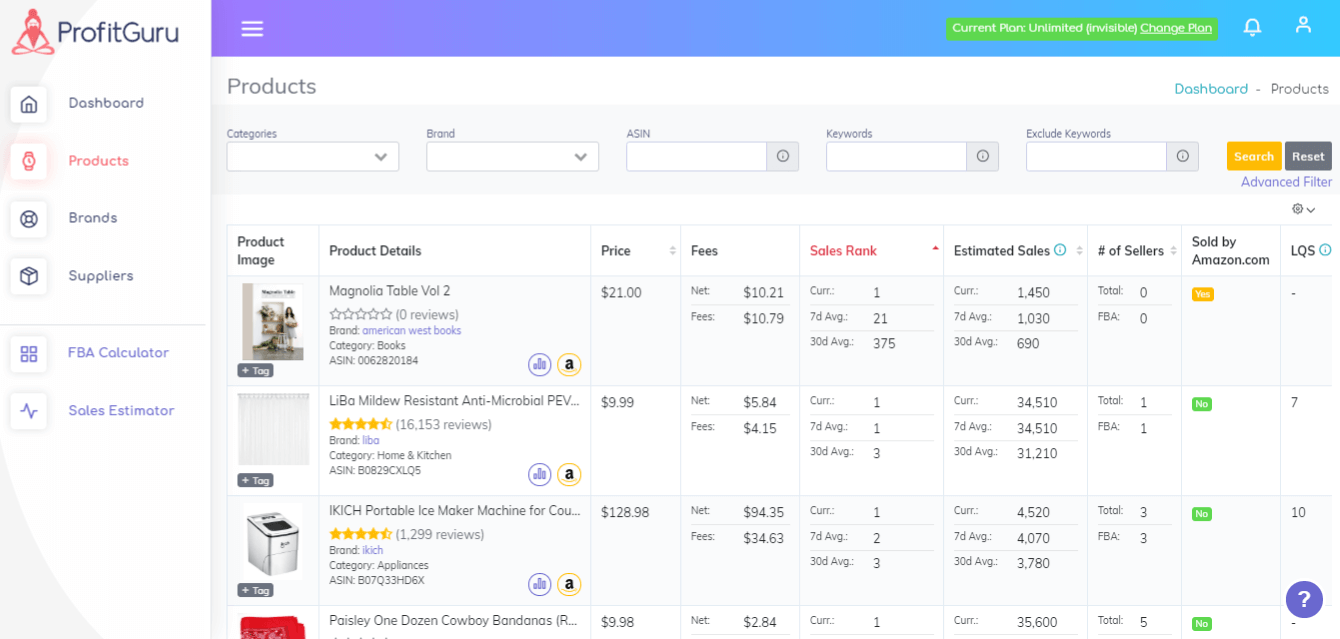The image size is (1340, 639).
Task: Open FBA Calculator in sidebar
Action: pyautogui.click(x=118, y=353)
